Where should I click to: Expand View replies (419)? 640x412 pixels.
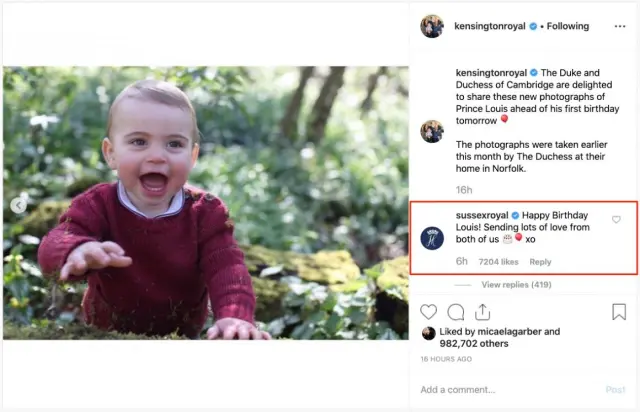click(x=516, y=284)
